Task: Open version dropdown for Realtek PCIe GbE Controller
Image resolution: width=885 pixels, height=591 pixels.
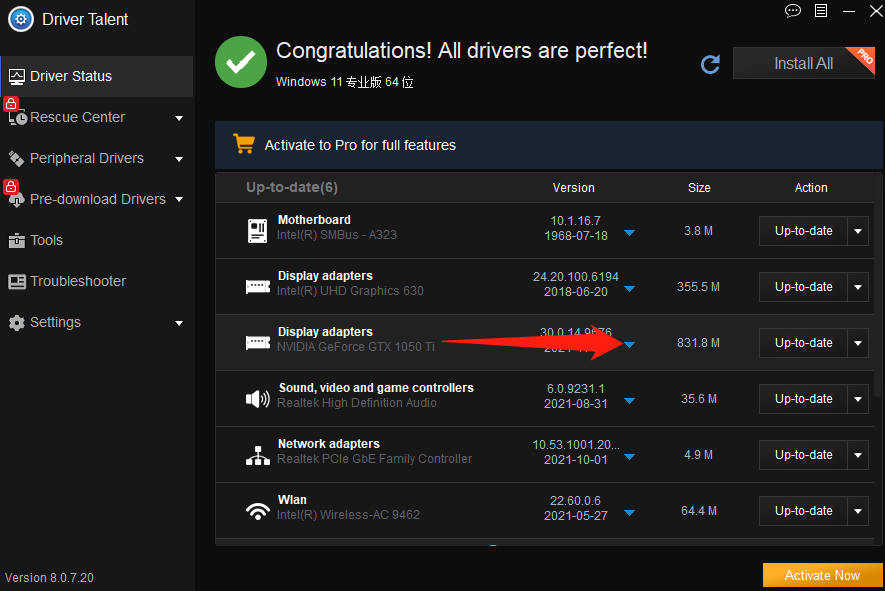Action: point(629,457)
